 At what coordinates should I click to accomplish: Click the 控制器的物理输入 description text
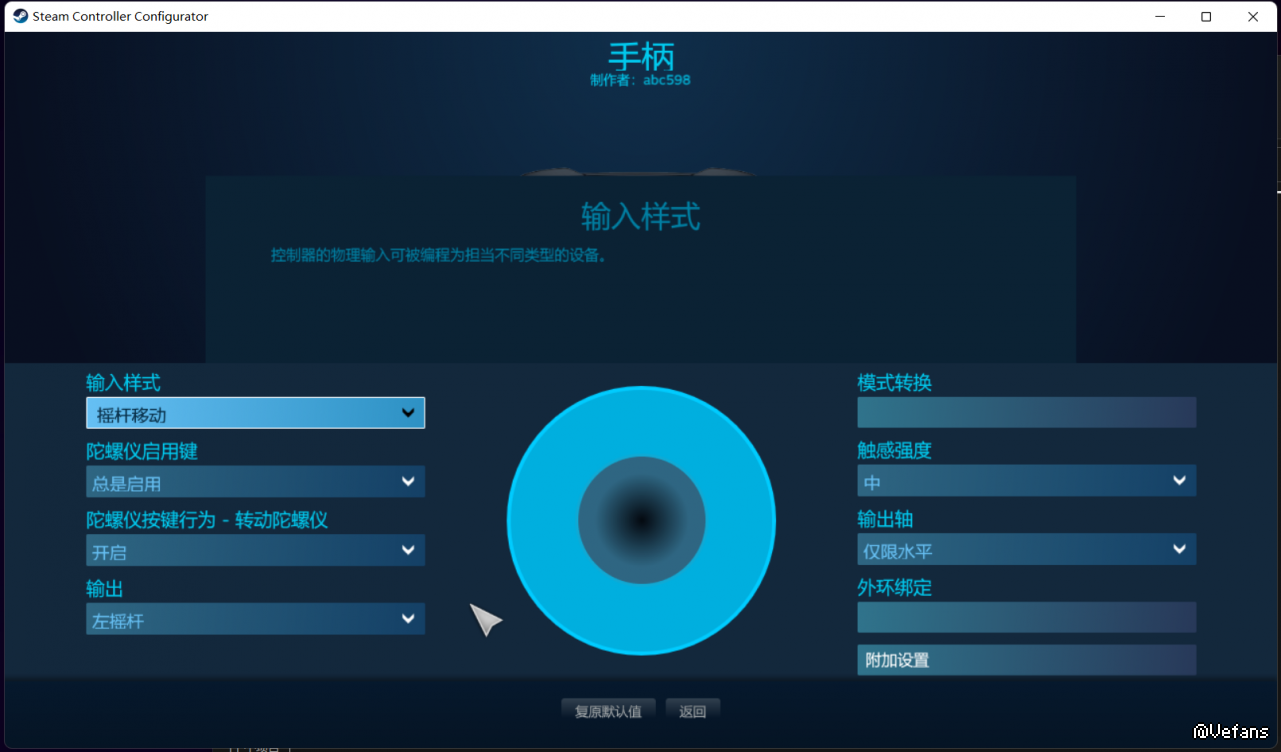(x=439, y=255)
